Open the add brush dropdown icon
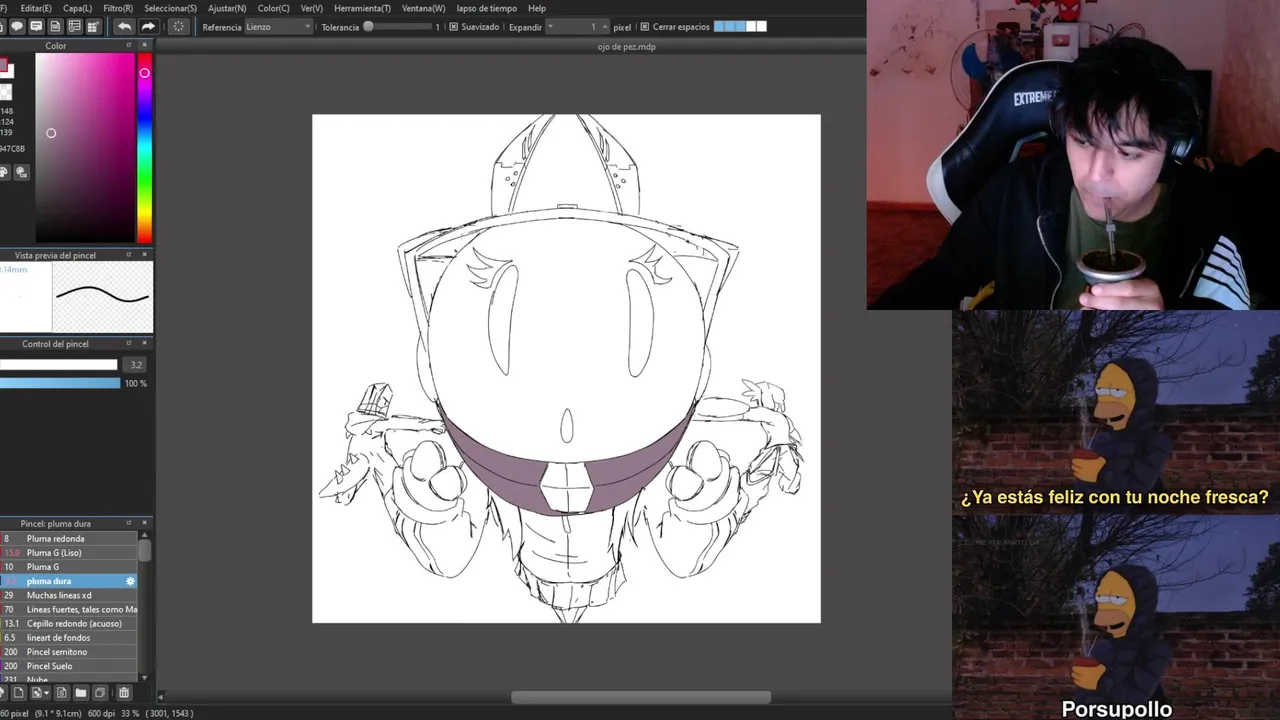The image size is (1280, 720). [x=39, y=692]
